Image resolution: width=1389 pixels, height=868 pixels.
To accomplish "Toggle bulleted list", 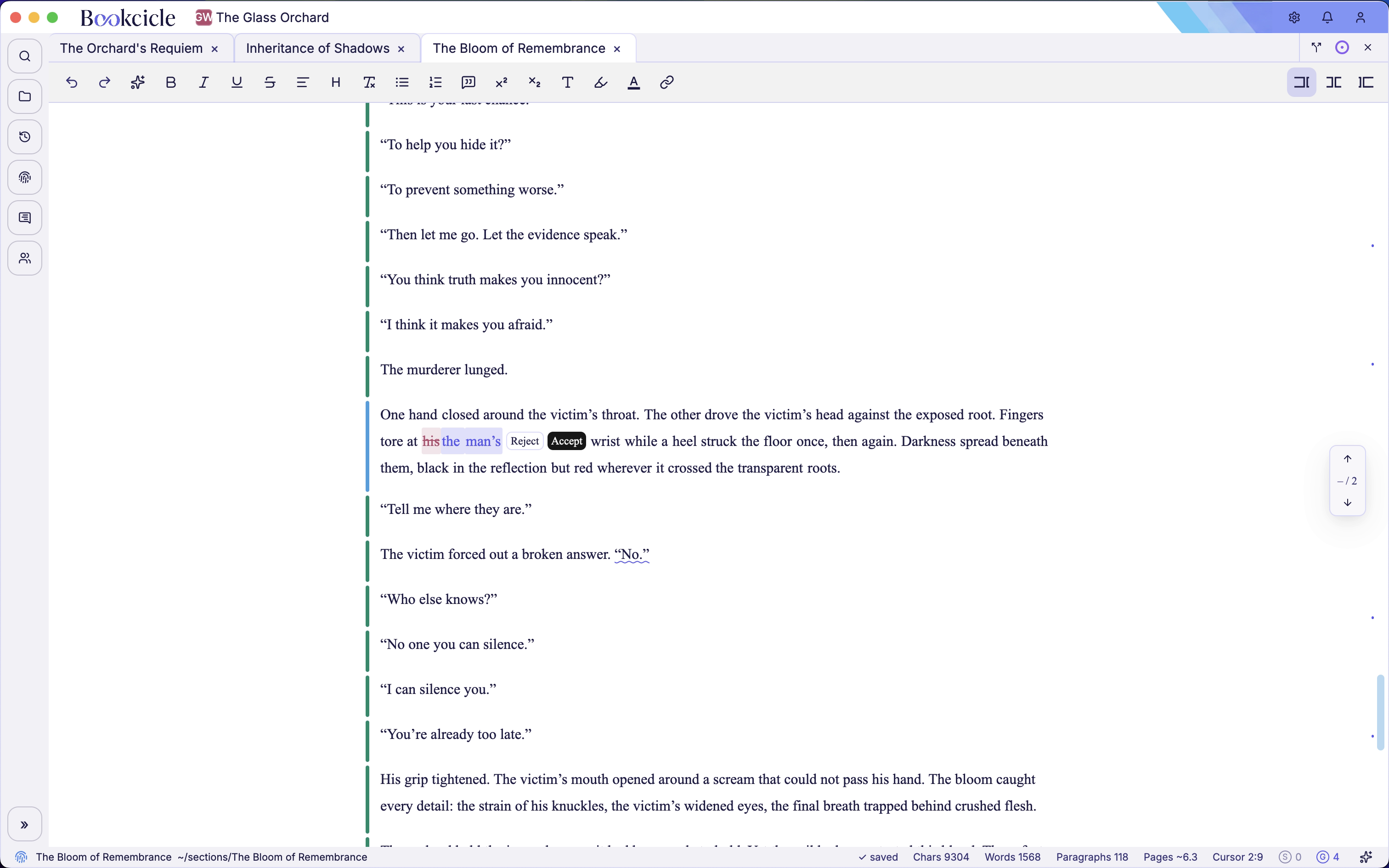I will tap(402, 83).
